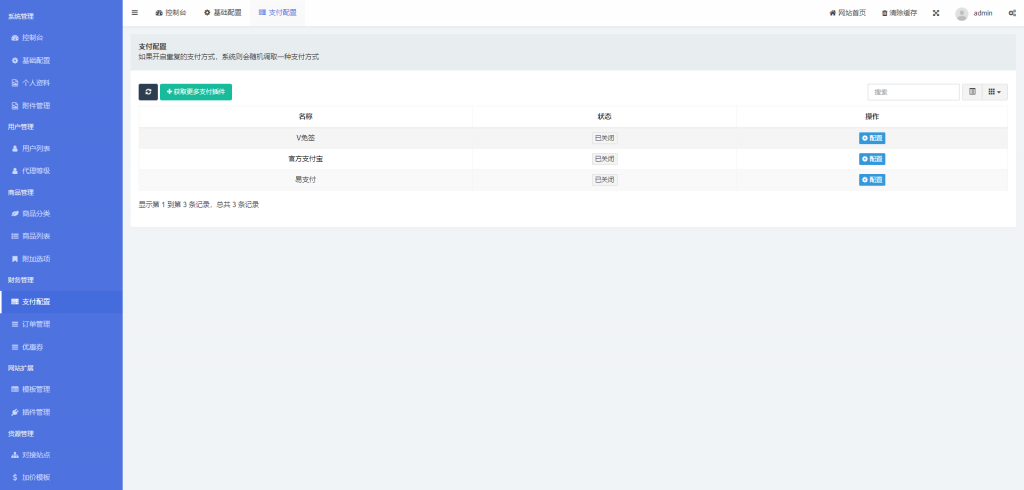Toggle 已关闭 status for 官方支付宝
This screenshot has width=1024, height=490.
click(605, 159)
